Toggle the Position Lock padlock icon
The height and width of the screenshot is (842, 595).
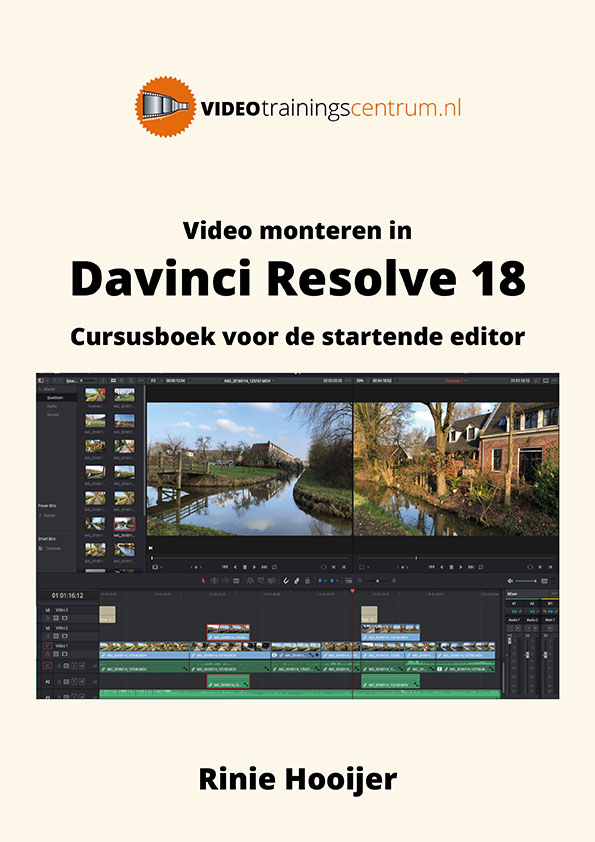308,580
